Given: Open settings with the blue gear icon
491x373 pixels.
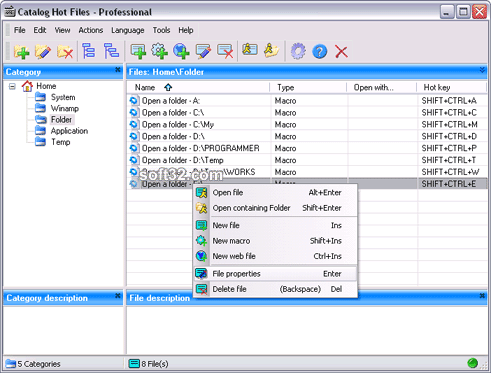Looking at the screenshot, I should click(298, 51).
